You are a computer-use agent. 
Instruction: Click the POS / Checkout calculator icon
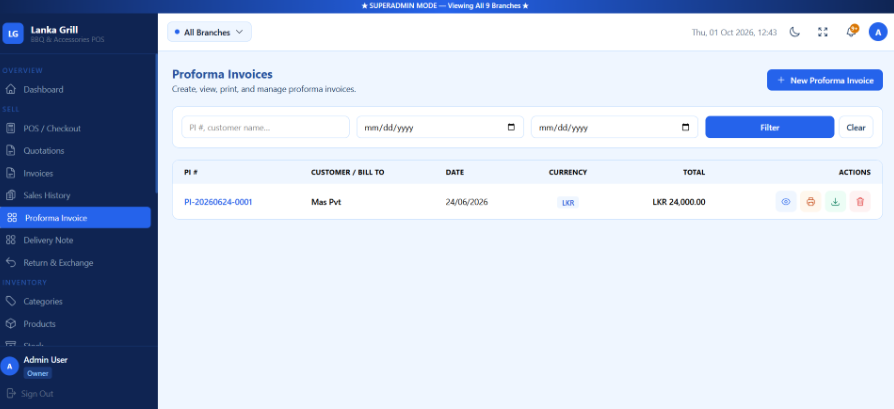(x=10, y=128)
